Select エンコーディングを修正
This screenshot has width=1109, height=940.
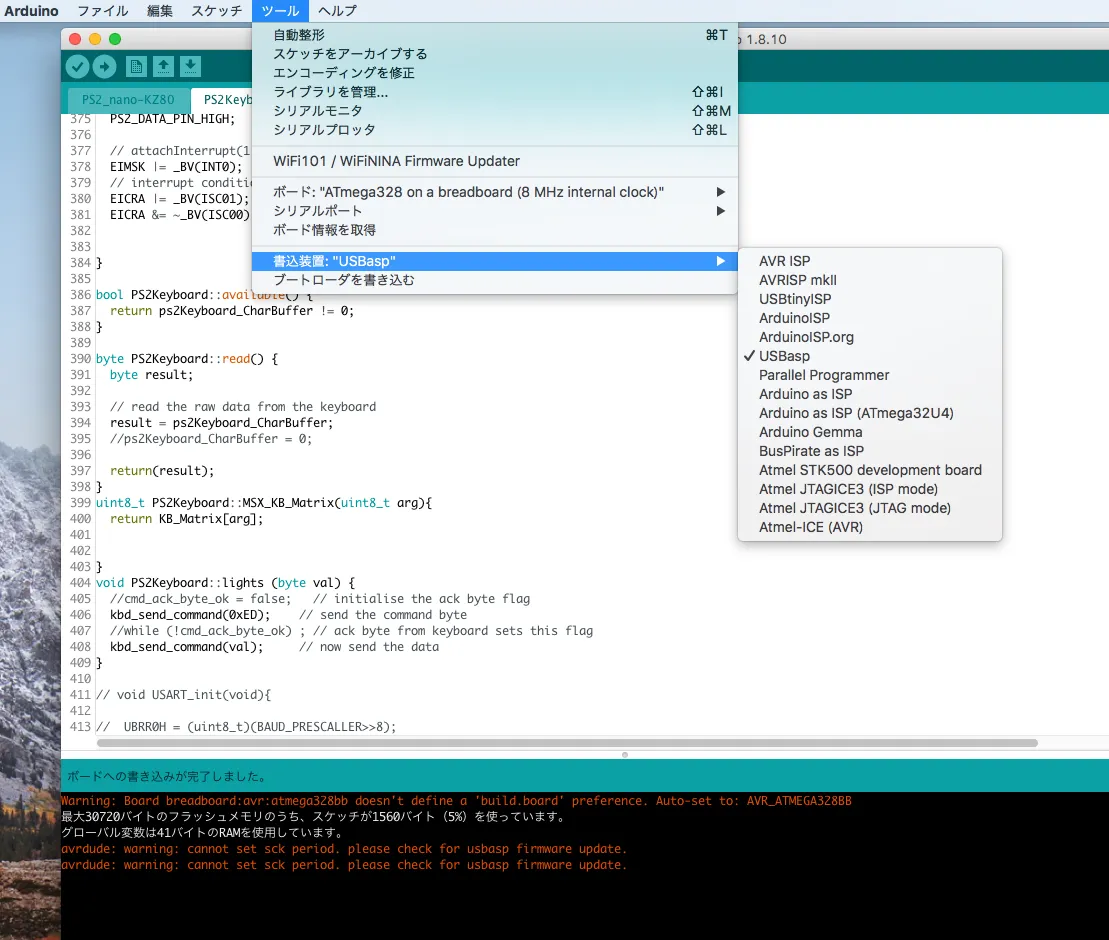[x=494, y=73]
